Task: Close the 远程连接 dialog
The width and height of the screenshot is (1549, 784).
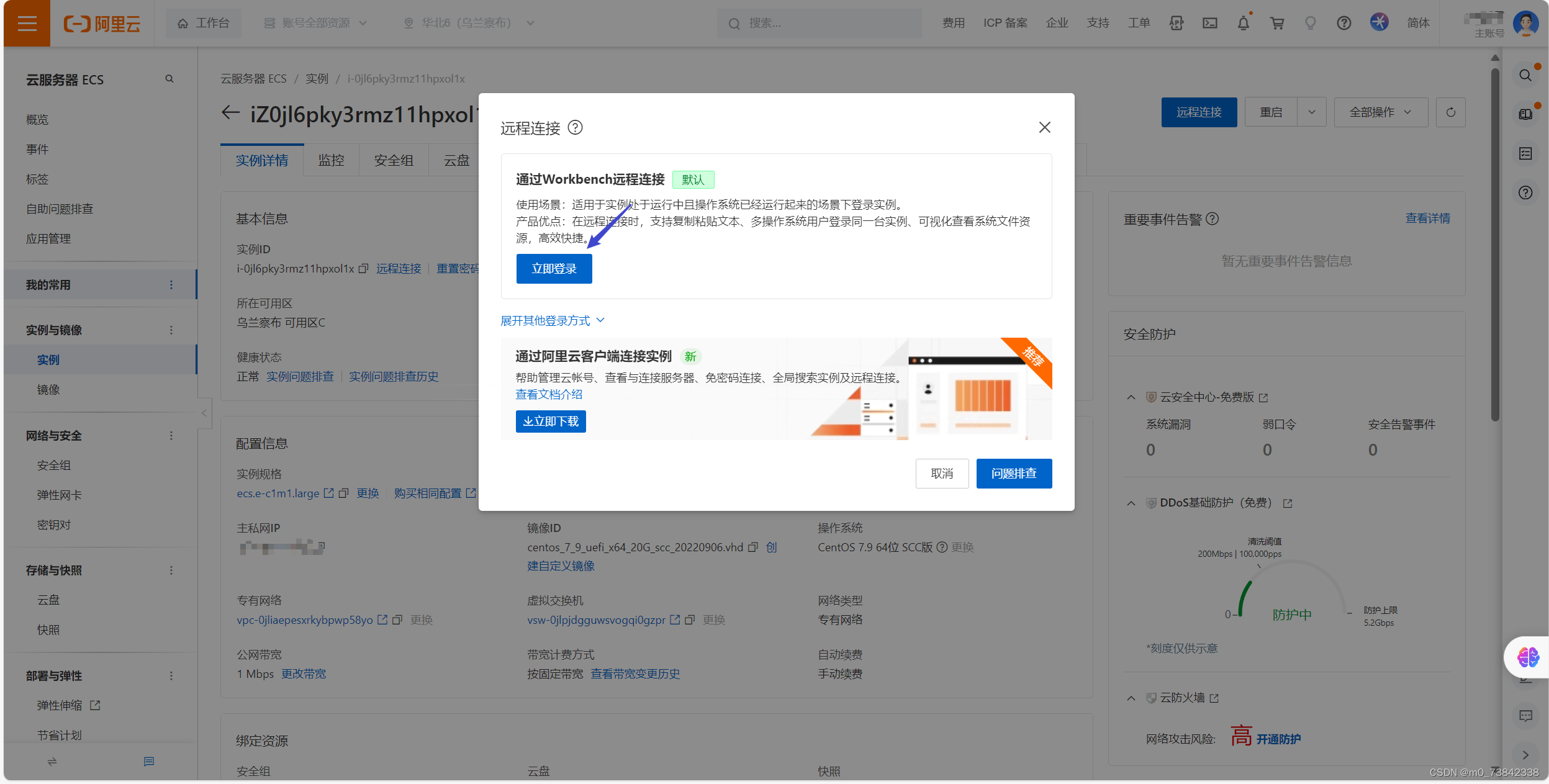Action: 1044,127
